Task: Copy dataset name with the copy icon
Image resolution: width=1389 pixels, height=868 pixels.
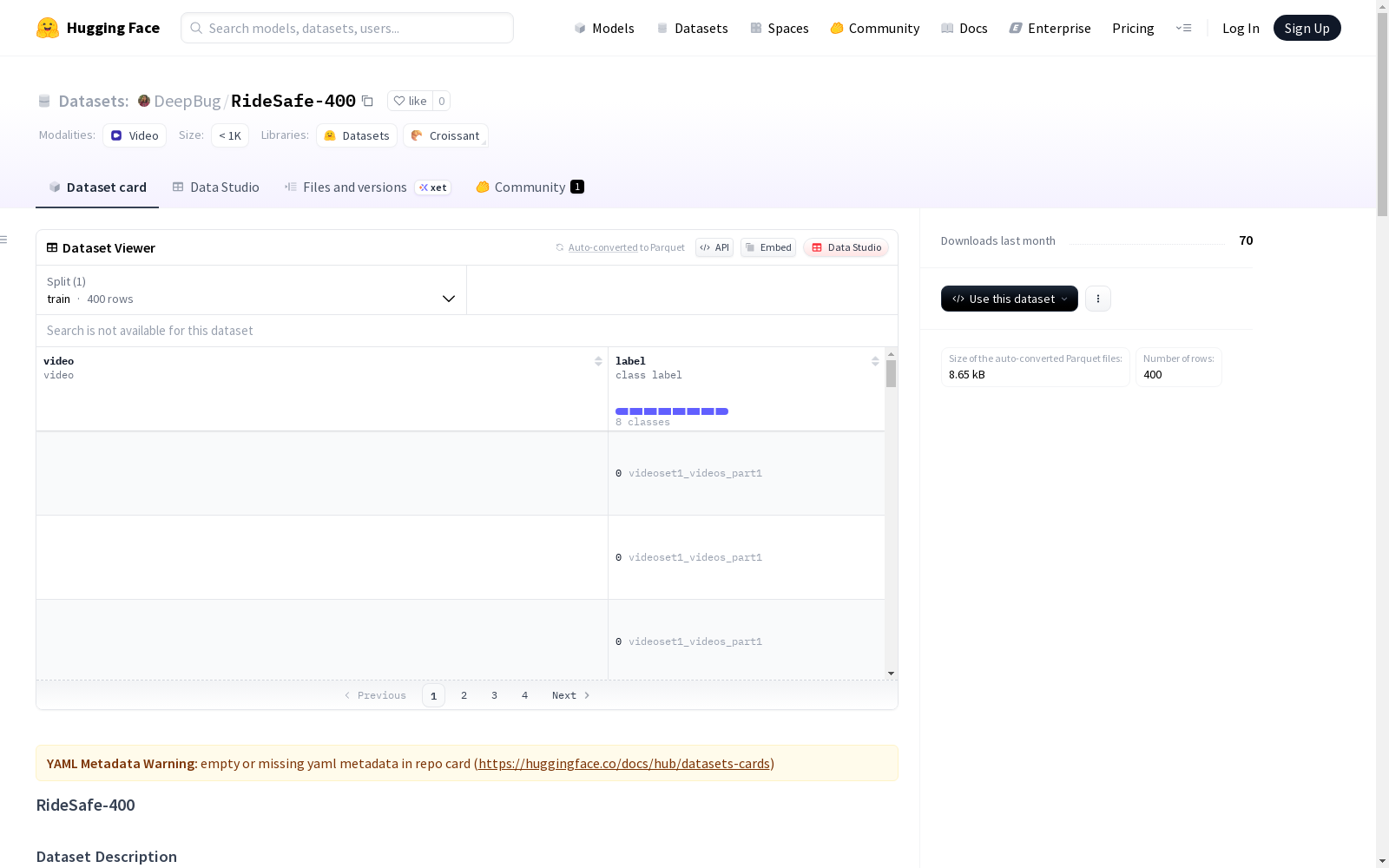Action: (367, 101)
